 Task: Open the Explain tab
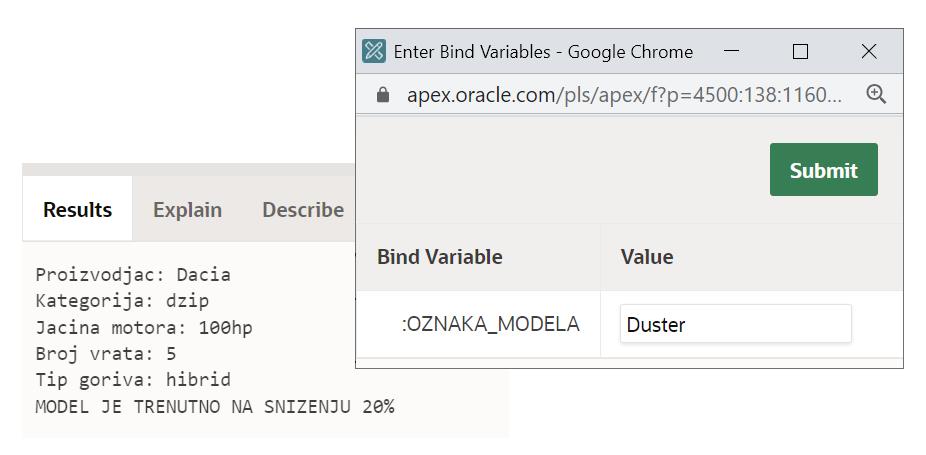187,210
